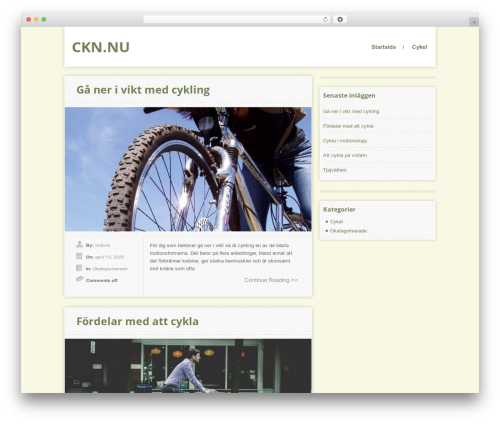
Task: Open a new tab with plus button
Action: click(474, 22)
